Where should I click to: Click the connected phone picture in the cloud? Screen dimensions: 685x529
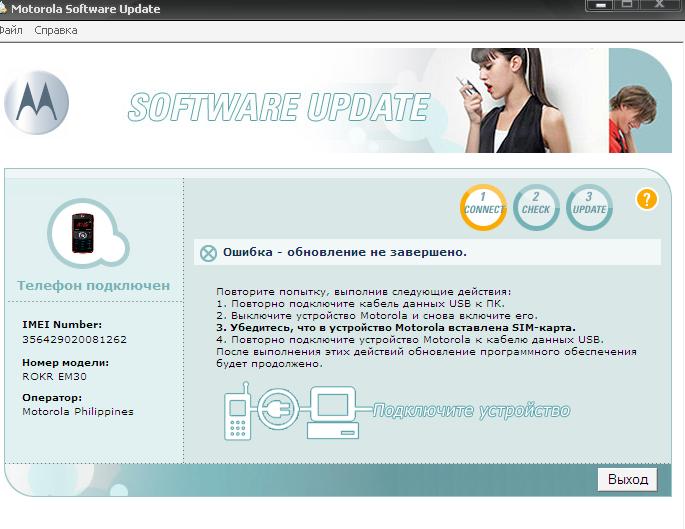coord(83,233)
